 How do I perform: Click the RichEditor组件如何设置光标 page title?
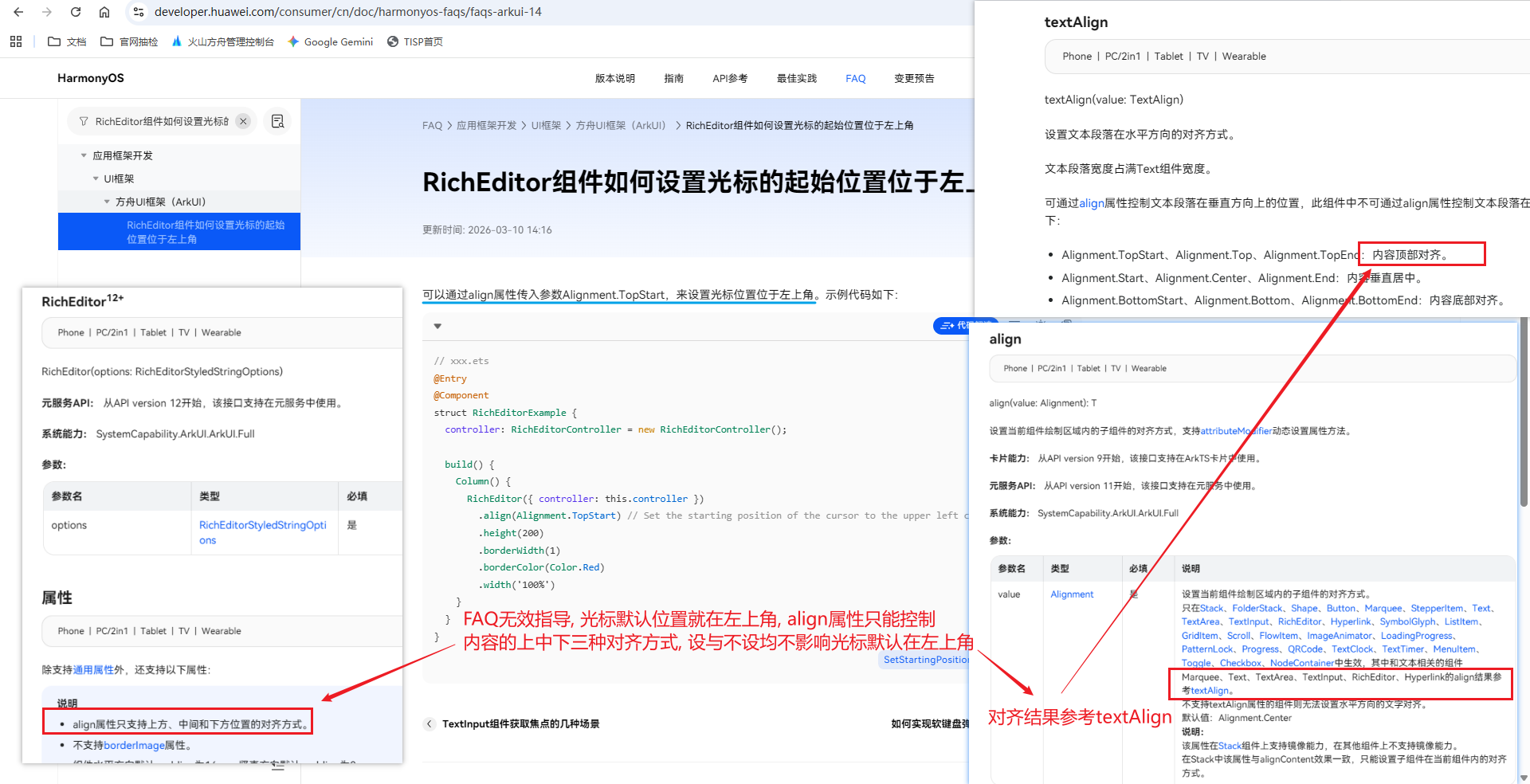tap(698, 182)
